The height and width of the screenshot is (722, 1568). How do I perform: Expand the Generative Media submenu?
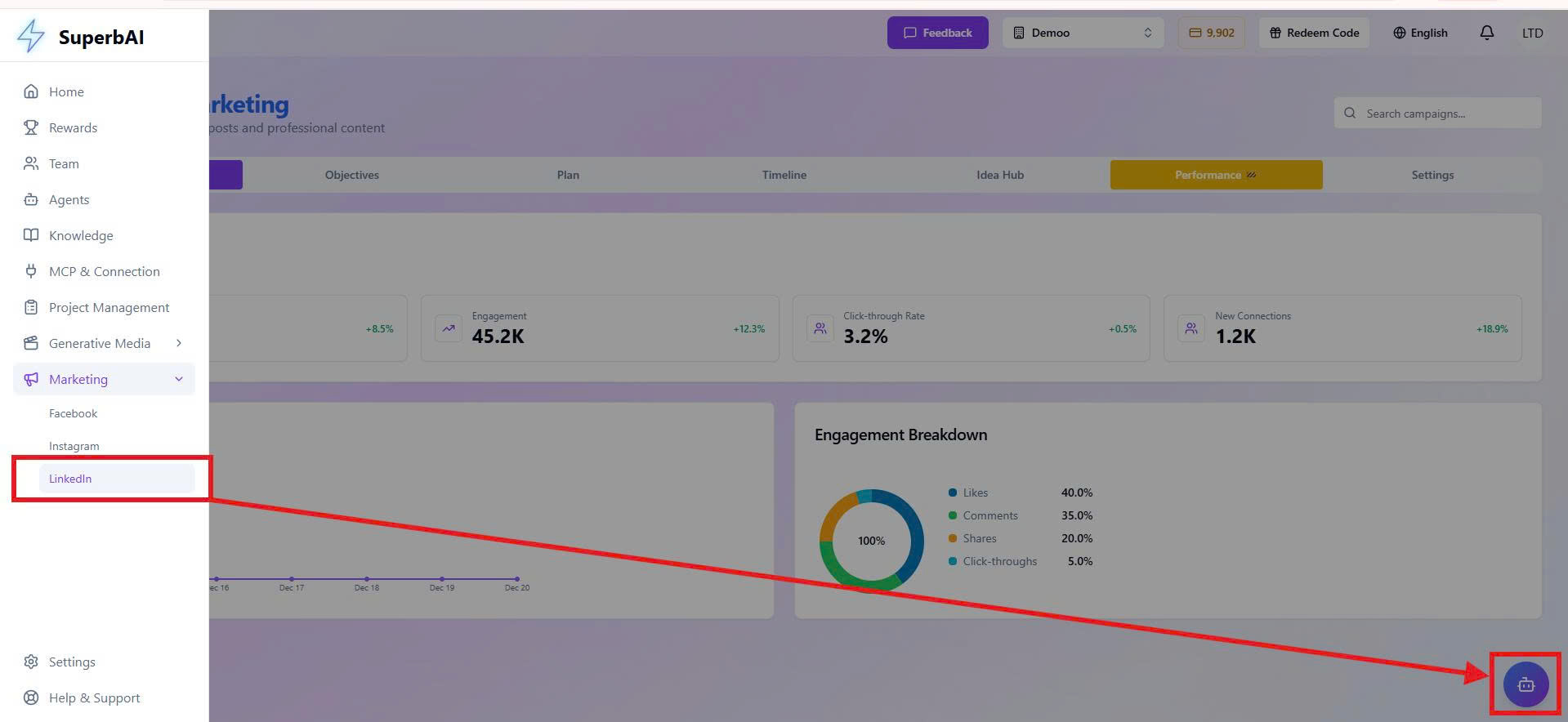tap(178, 343)
